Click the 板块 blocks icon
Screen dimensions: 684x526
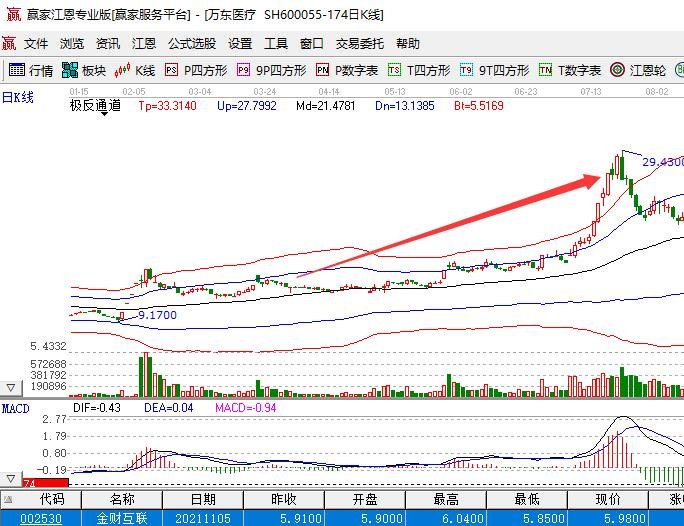click(70, 70)
